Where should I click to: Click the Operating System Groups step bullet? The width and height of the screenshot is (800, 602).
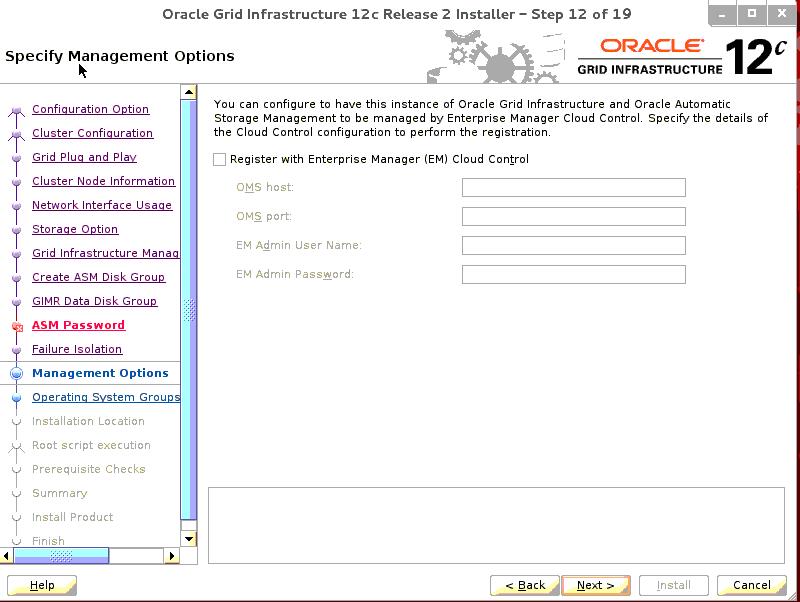pyautogui.click(x=16, y=397)
